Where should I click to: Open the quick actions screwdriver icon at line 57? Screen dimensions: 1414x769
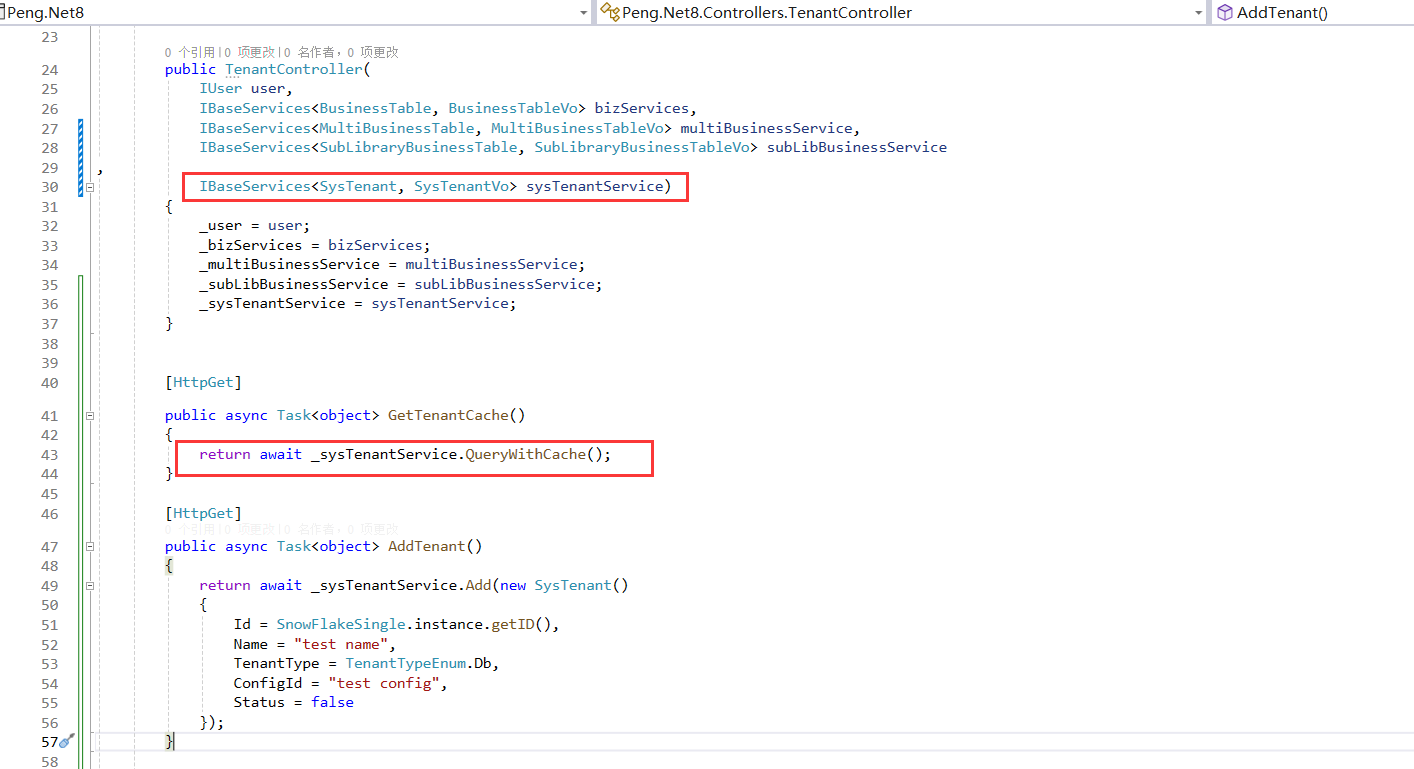[67, 741]
